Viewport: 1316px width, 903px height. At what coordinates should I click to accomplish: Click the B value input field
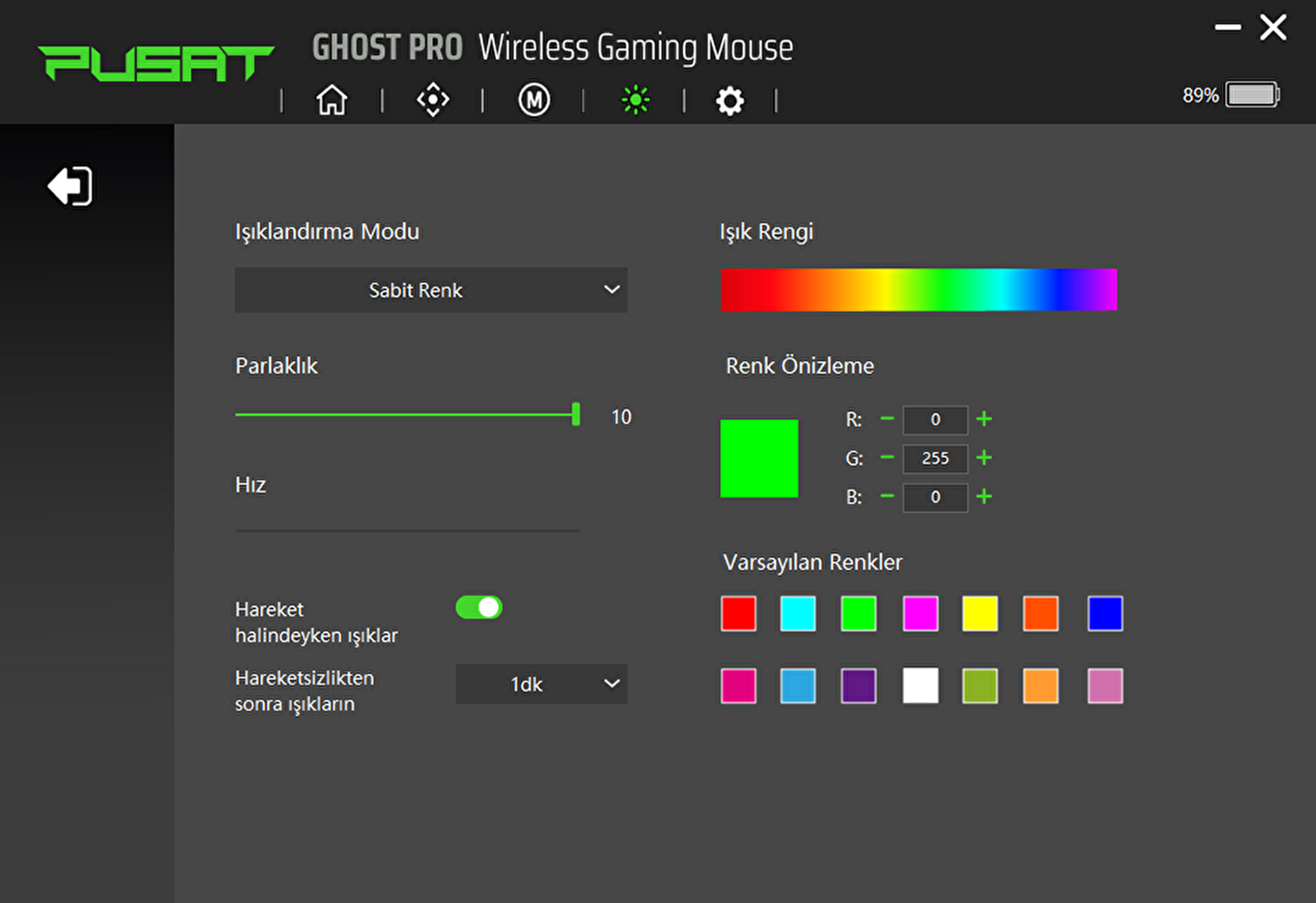point(935,498)
